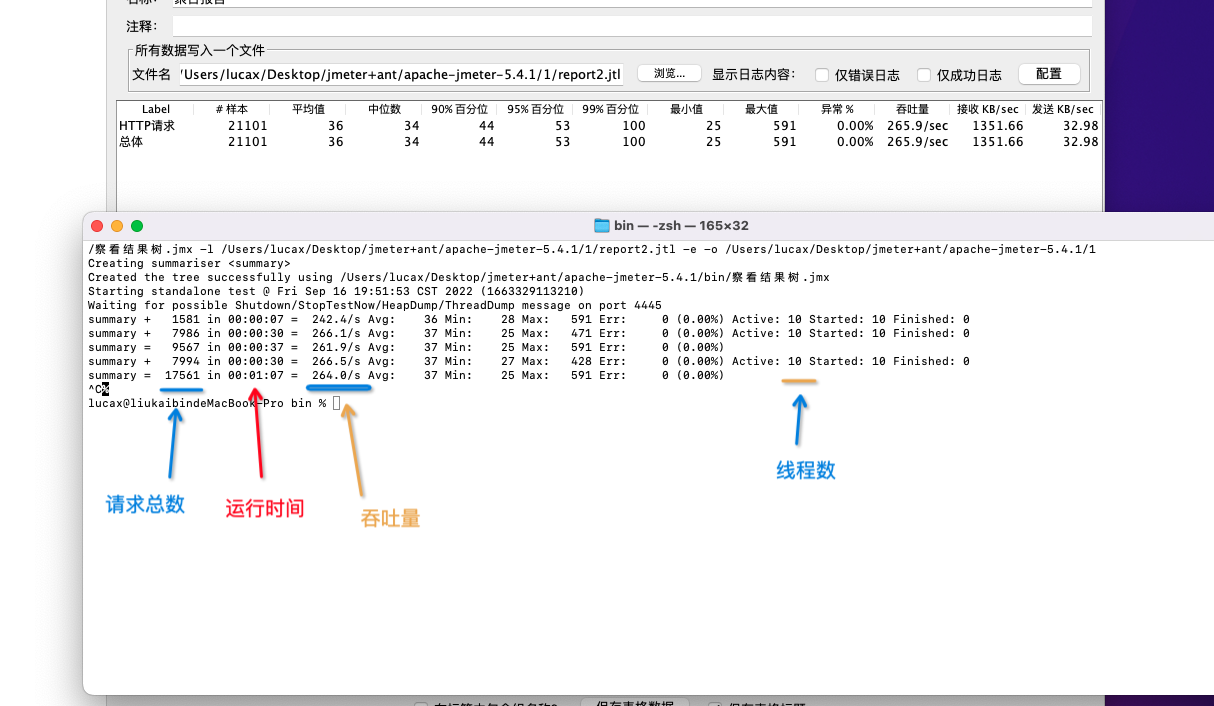Click 'Waiting for possible Shutdown' terminal line
Image resolution: width=1214 pixels, height=706 pixels.
pos(375,305)
